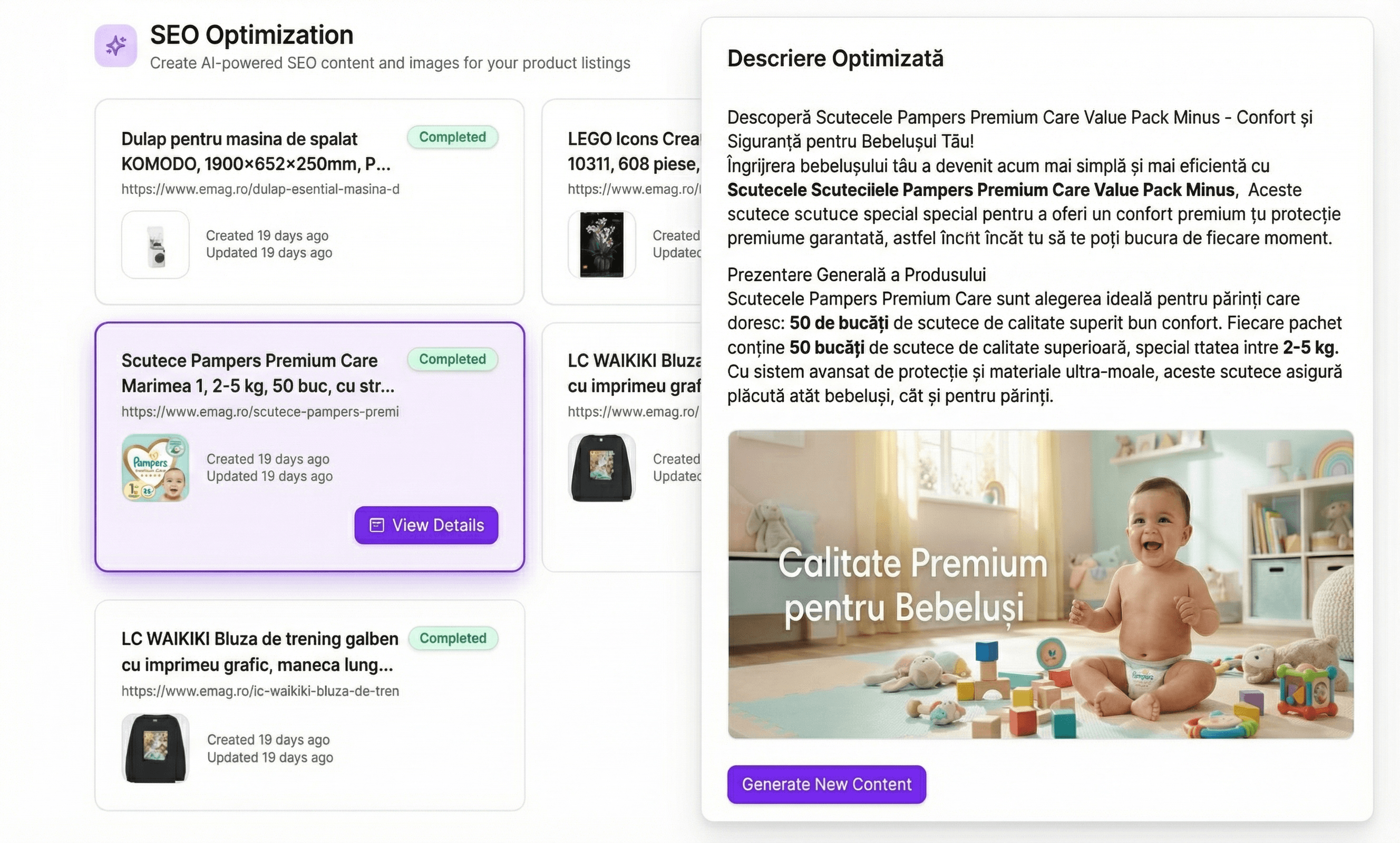
Task: Click the Completed badge on bottom LC WAIKIKI card
Action: click(453, 638)
